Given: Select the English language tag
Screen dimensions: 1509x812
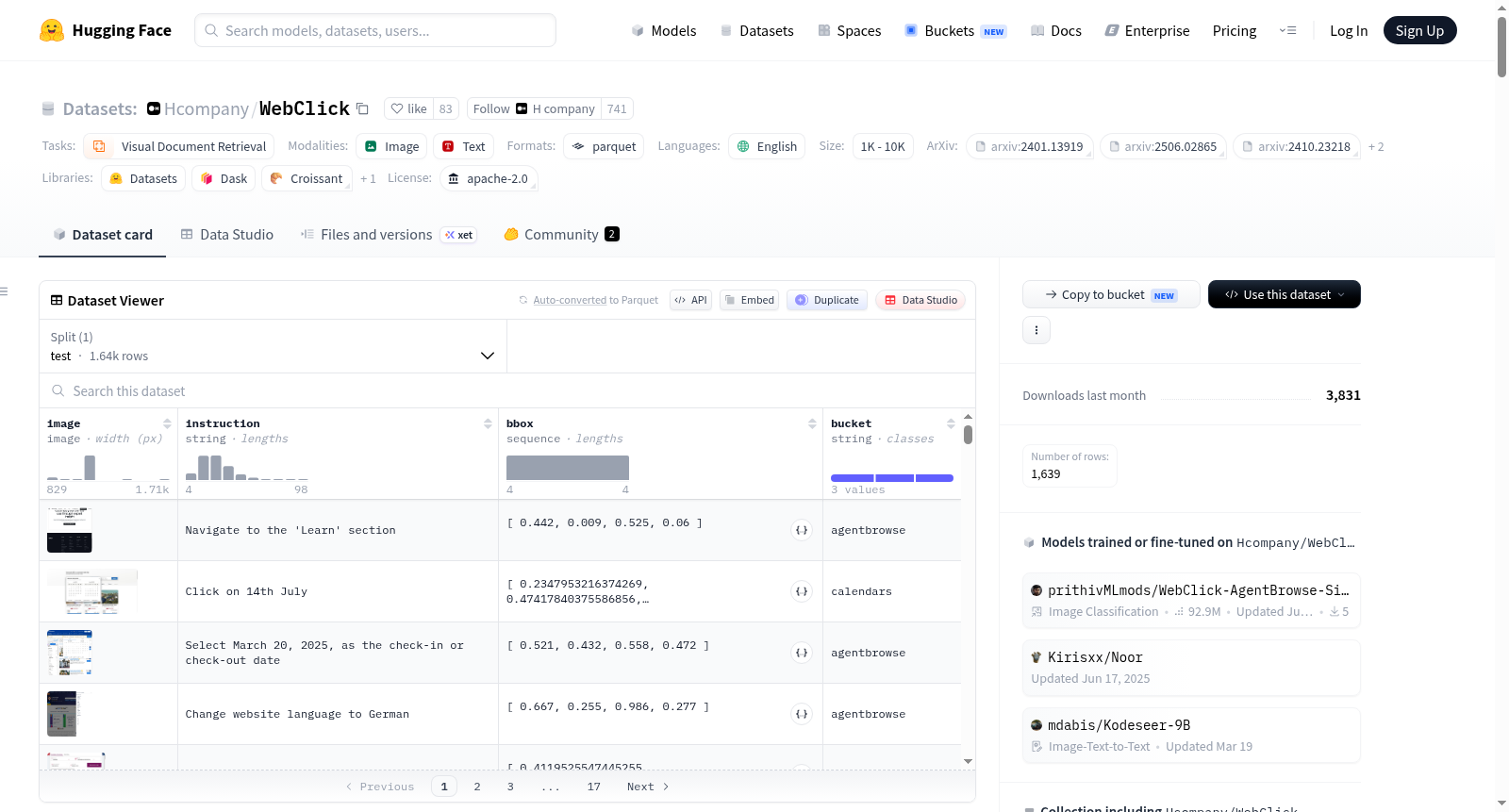Looking at the screenshot, I should tap(767, 146).
